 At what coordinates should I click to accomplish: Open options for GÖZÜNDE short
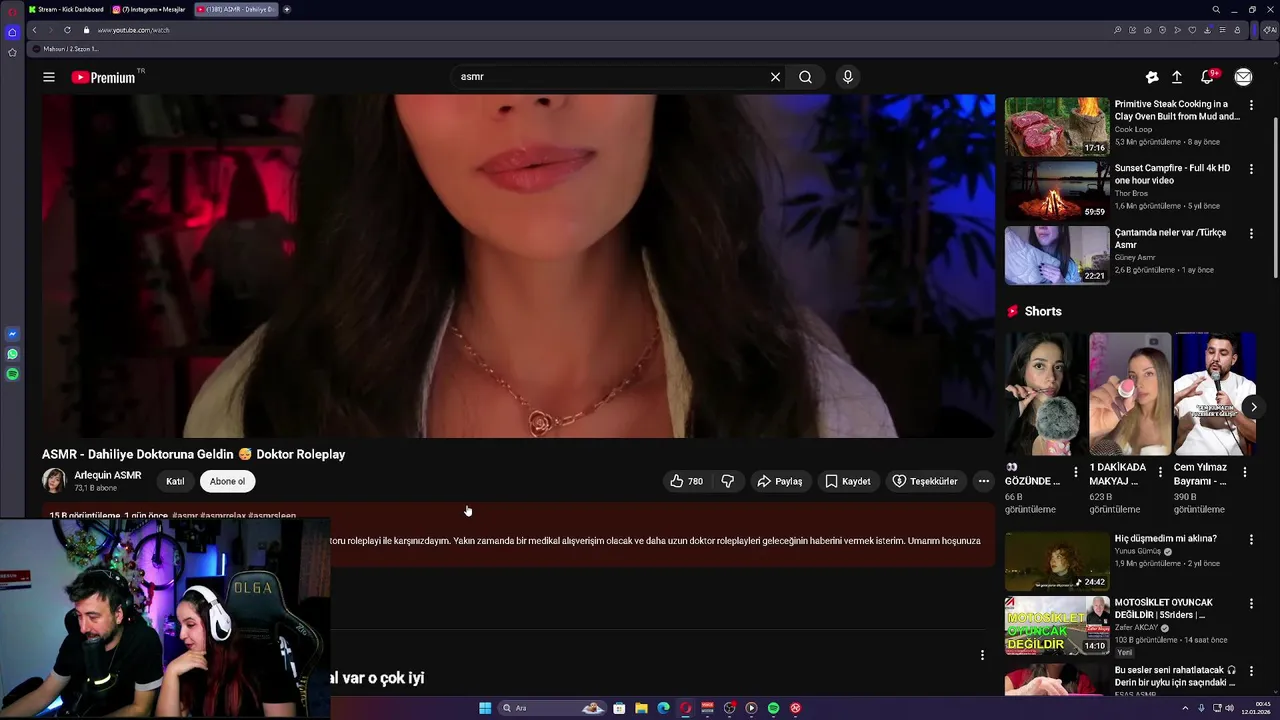[1076, 471]
